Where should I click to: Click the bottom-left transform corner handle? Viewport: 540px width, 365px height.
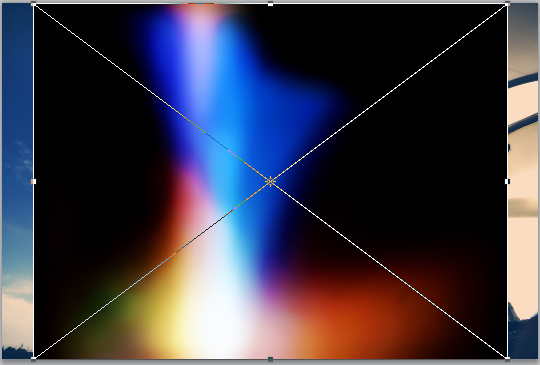point(33,359)
